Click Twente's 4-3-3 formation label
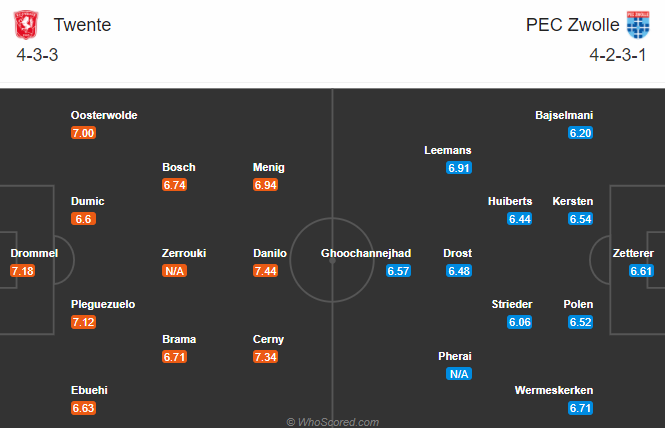 coord(38,54)
